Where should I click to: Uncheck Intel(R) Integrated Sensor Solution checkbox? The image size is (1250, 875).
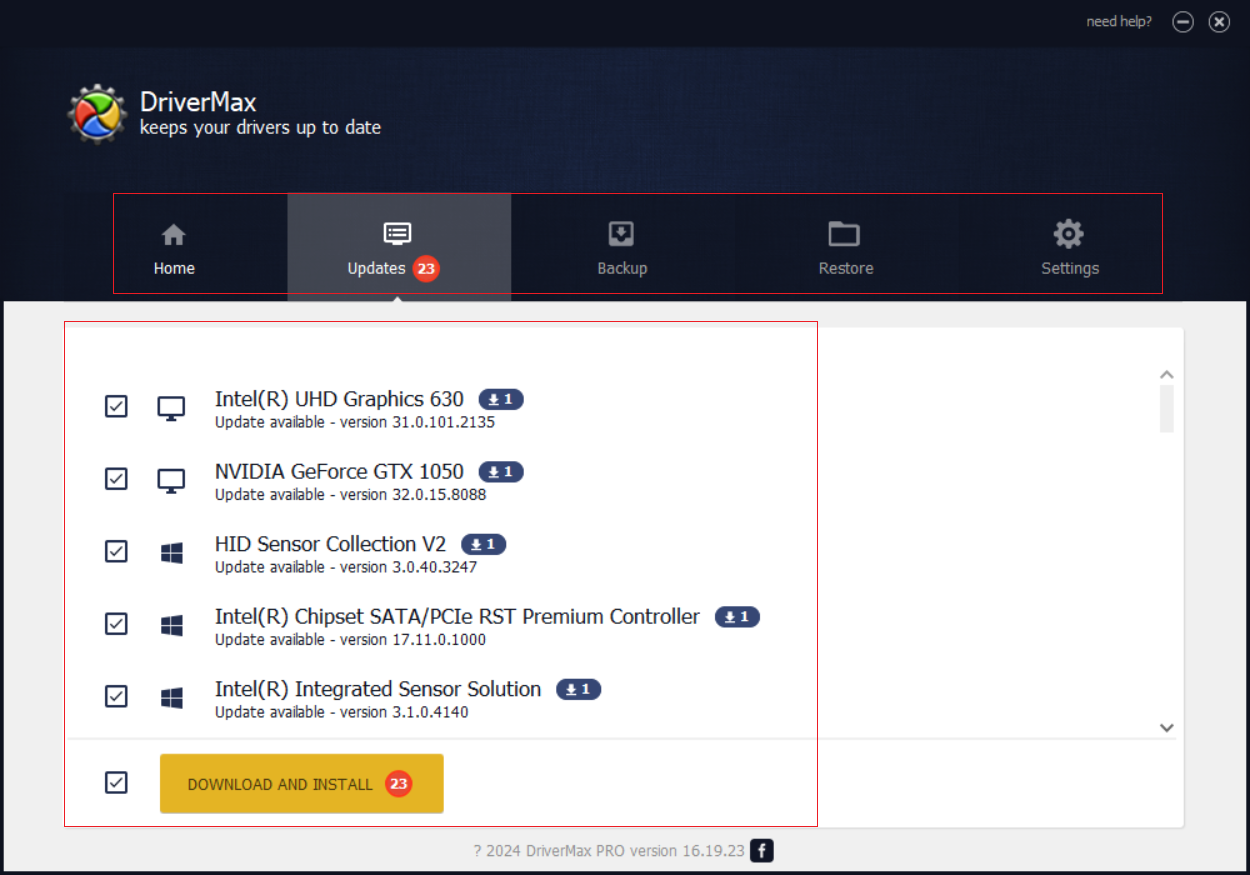pos(116,696)
